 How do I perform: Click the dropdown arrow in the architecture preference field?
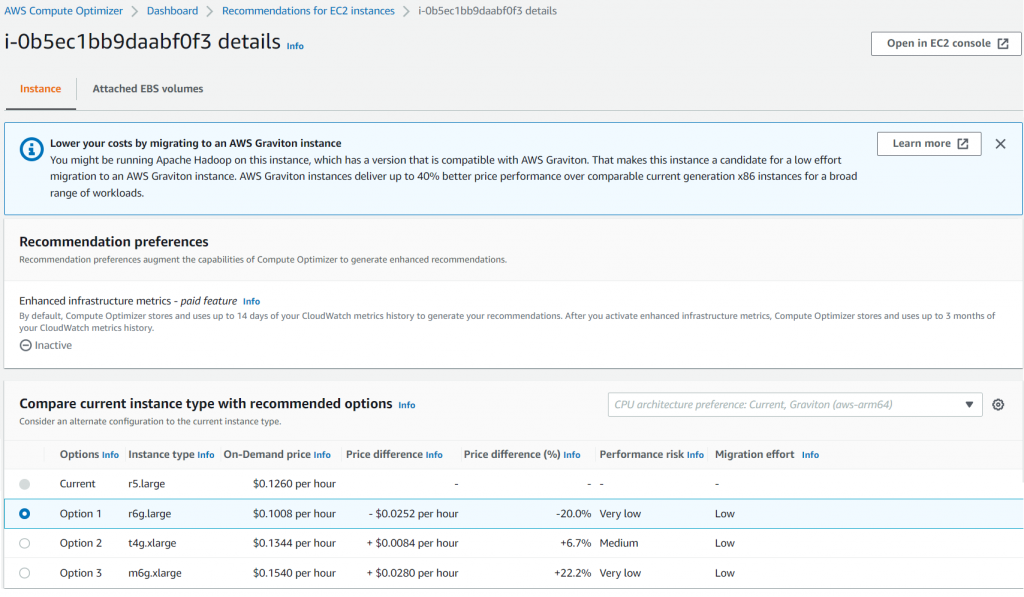[969, 404]
